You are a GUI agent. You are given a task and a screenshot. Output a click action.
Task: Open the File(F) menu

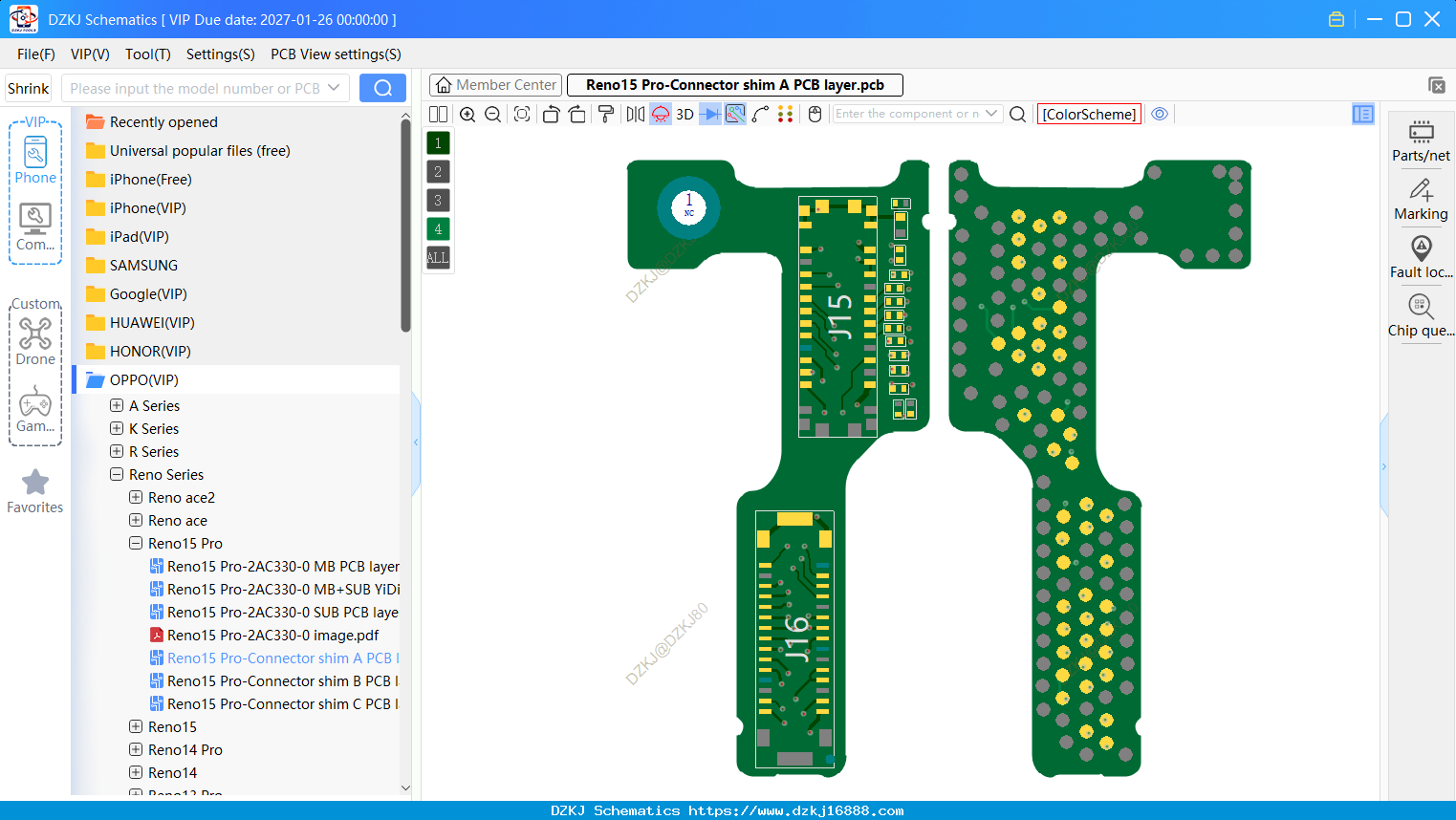tap(36, 54)
